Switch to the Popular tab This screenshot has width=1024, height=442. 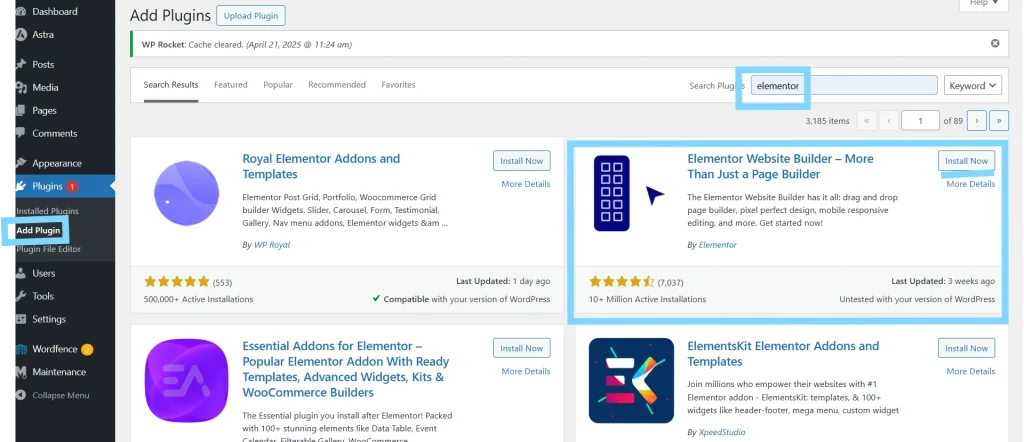[x=278, y=85]
